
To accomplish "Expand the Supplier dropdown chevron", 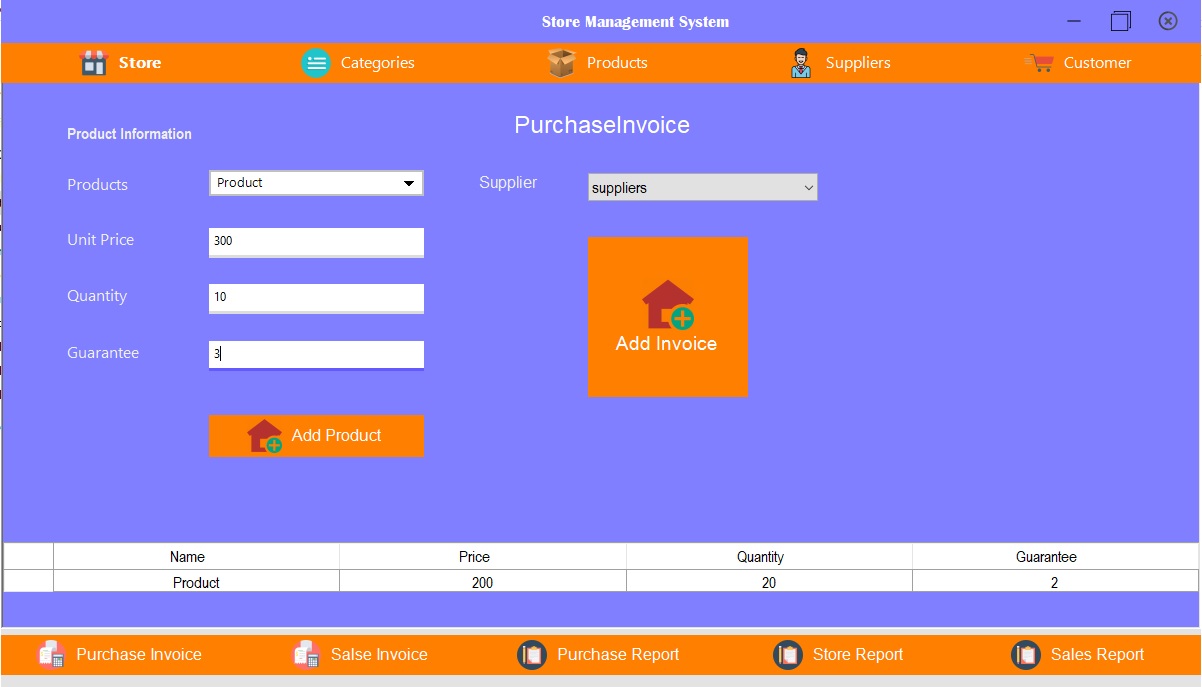I will [x=809, y=188].
